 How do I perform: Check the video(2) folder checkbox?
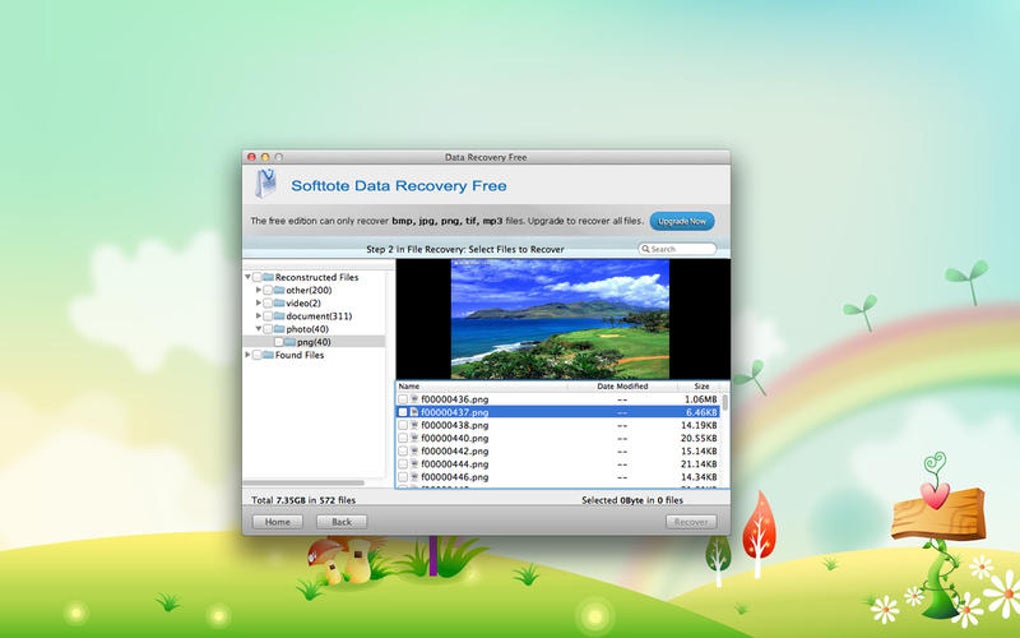click(x=268, y=303)
